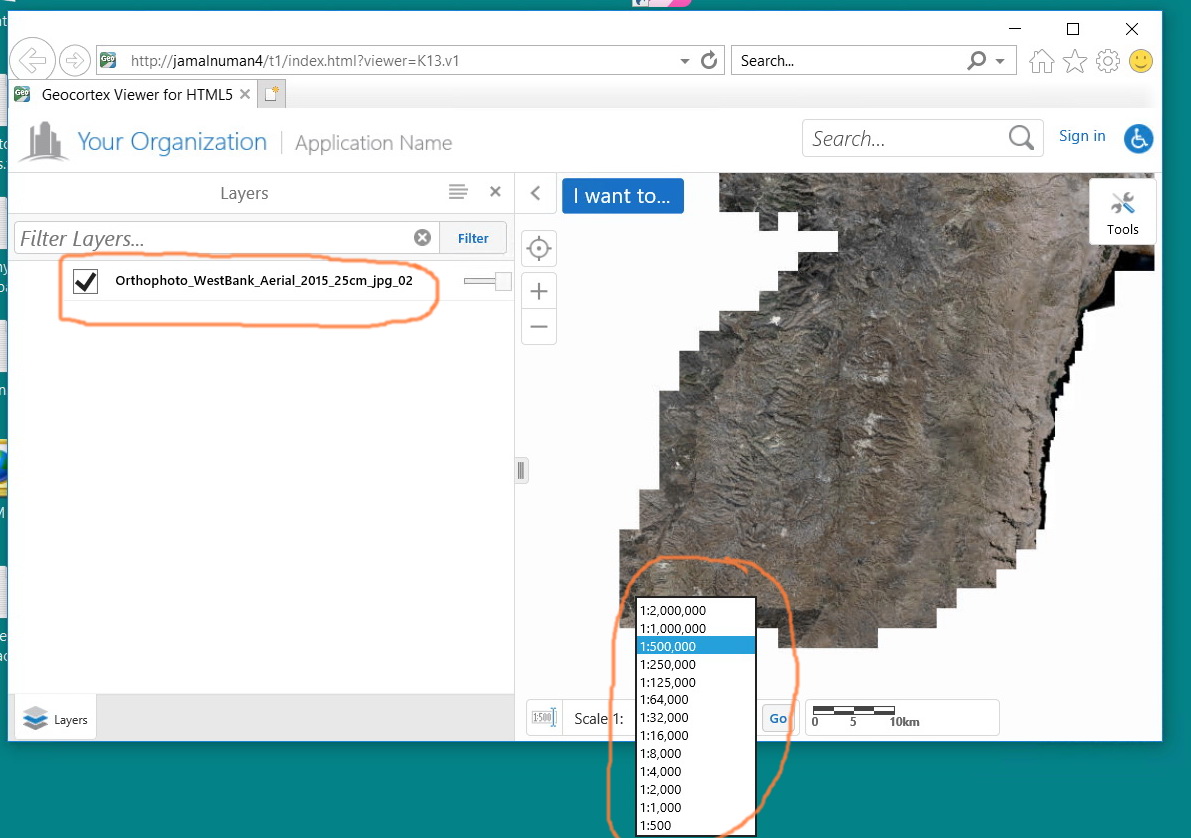Click the Your Organization title link

point(172,142)
